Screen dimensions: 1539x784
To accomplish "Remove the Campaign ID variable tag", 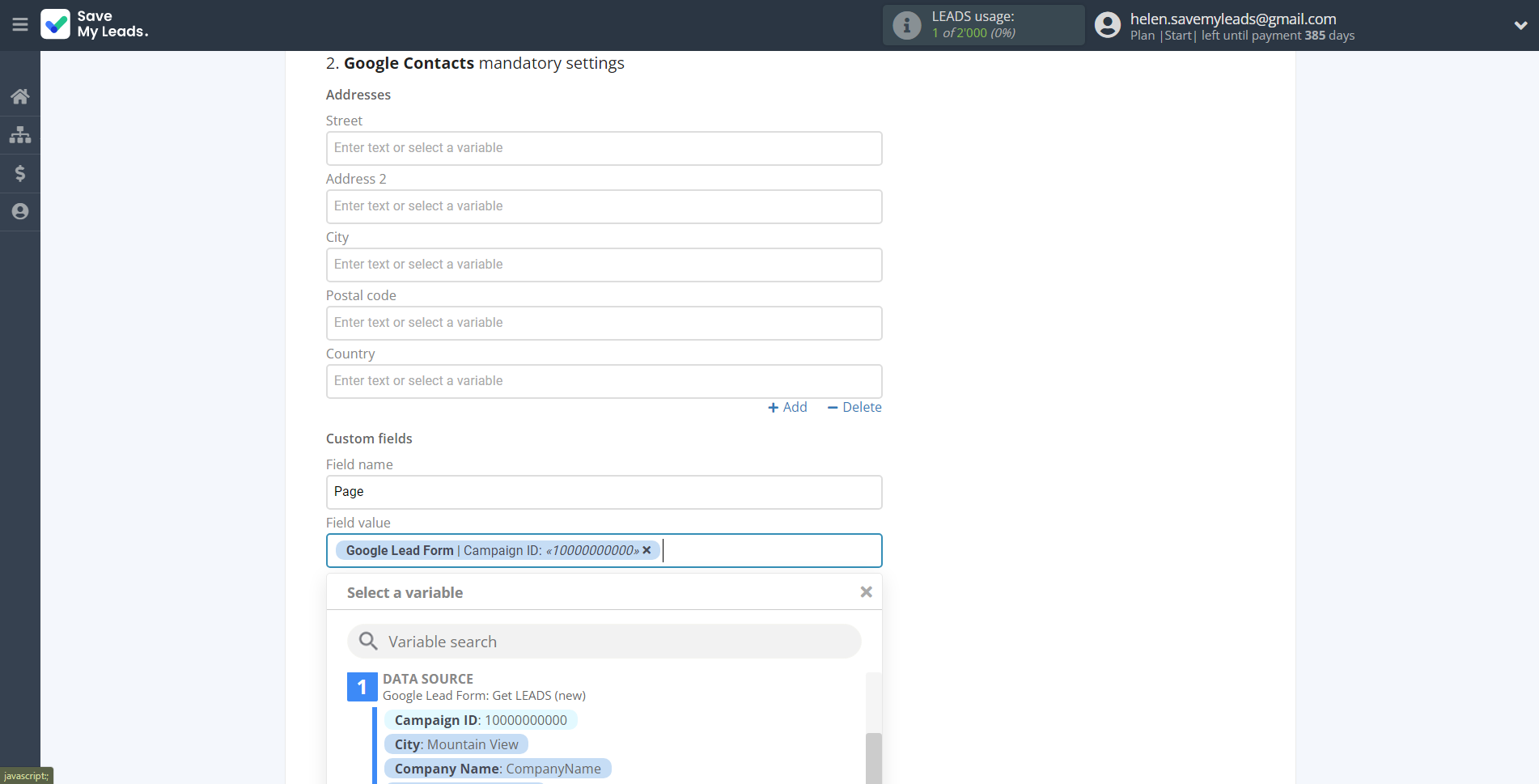I will pyautogui.click(x=647, y=550).
